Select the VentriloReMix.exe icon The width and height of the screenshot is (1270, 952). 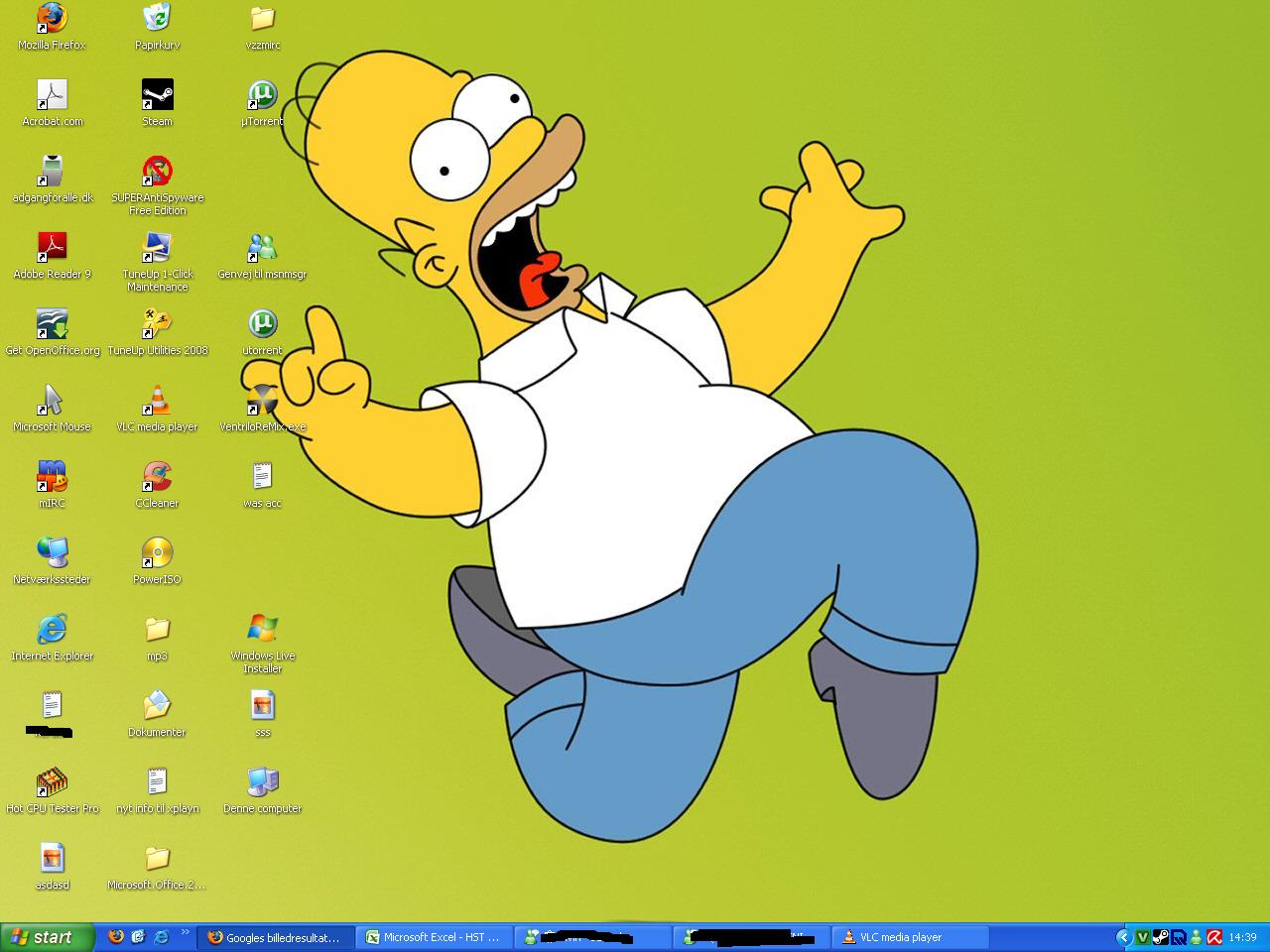262,409
